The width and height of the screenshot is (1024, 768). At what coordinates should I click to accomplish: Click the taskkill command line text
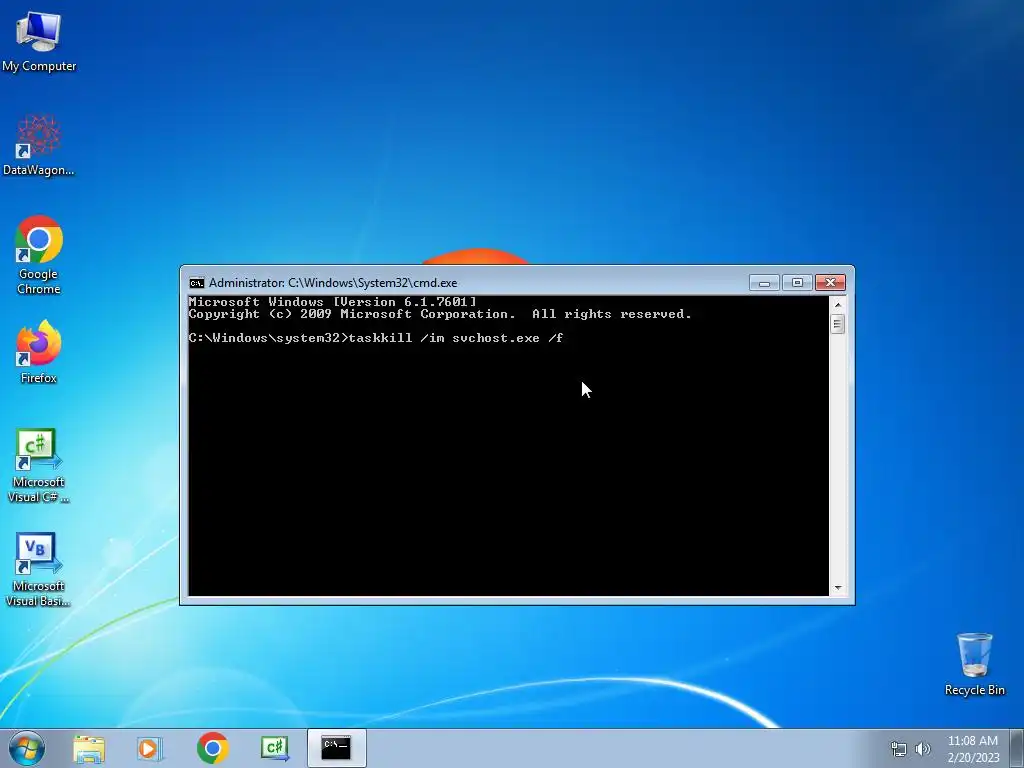click(376, 338)
